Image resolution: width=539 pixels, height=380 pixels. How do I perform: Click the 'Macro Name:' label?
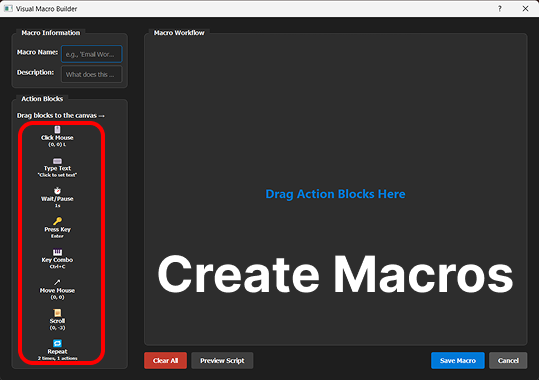[x=37, y=52]
